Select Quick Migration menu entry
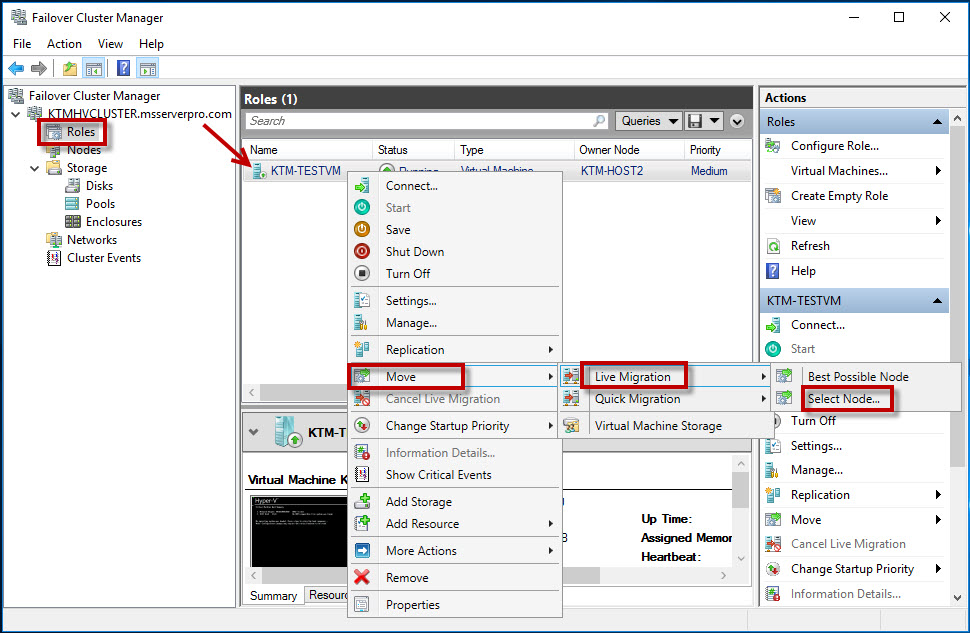 point(637,399)
